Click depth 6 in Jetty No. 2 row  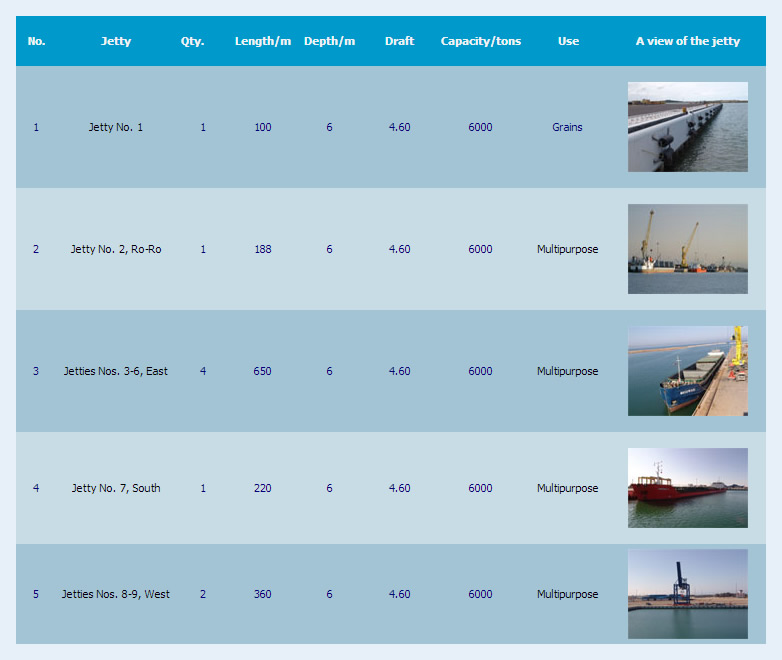click(x=329, y=249)
